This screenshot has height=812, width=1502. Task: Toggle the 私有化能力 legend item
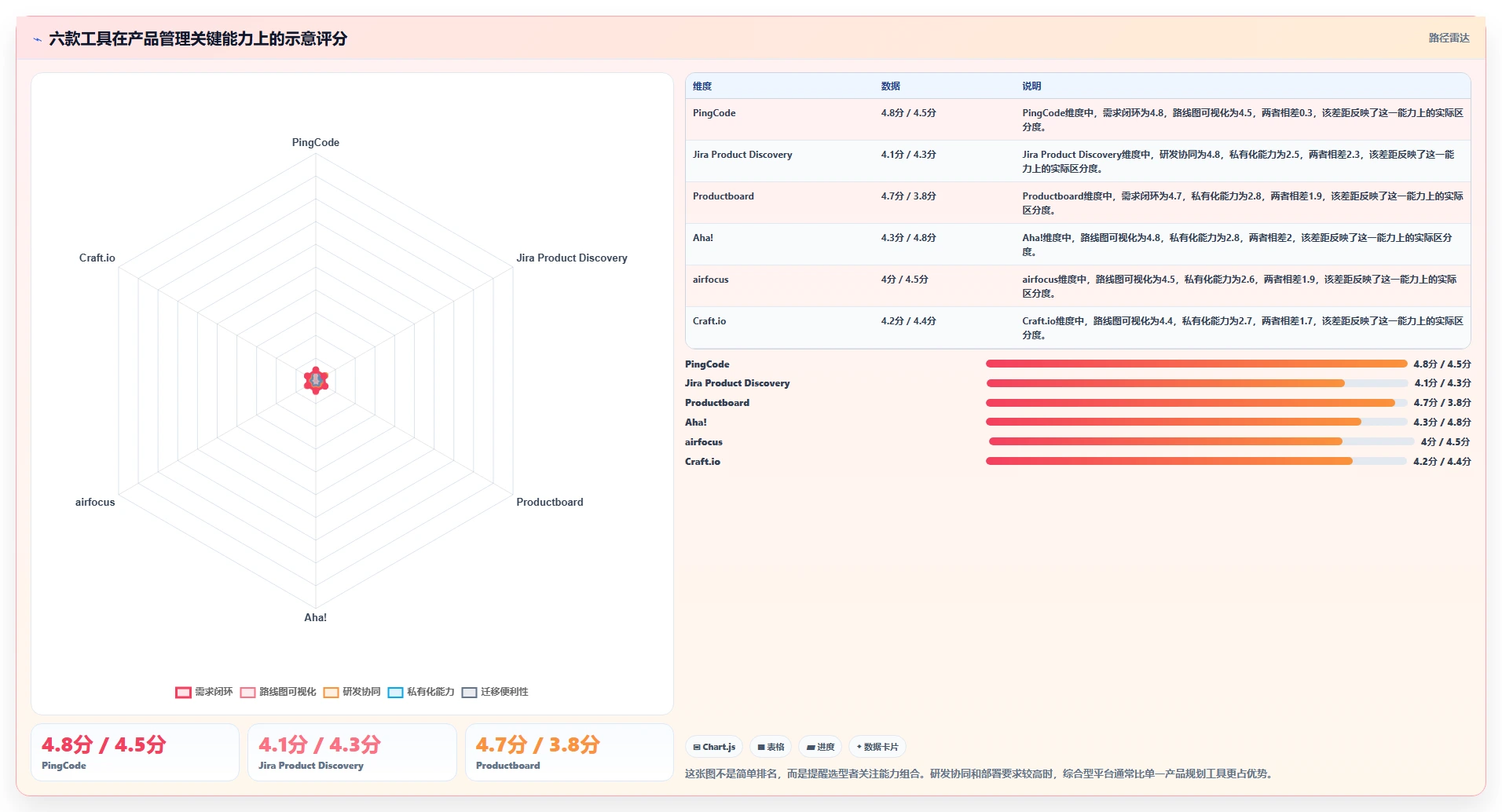[421, 692]
